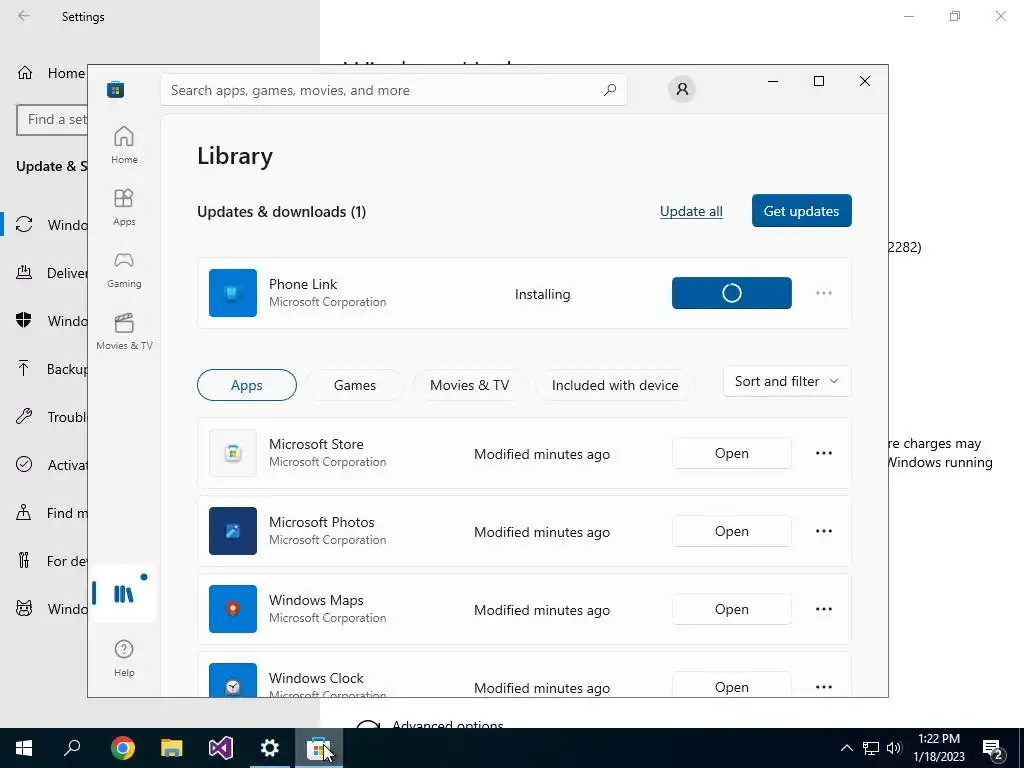Open Microsoft Photos app
The image size is (1024, 768).
point(731,531)
